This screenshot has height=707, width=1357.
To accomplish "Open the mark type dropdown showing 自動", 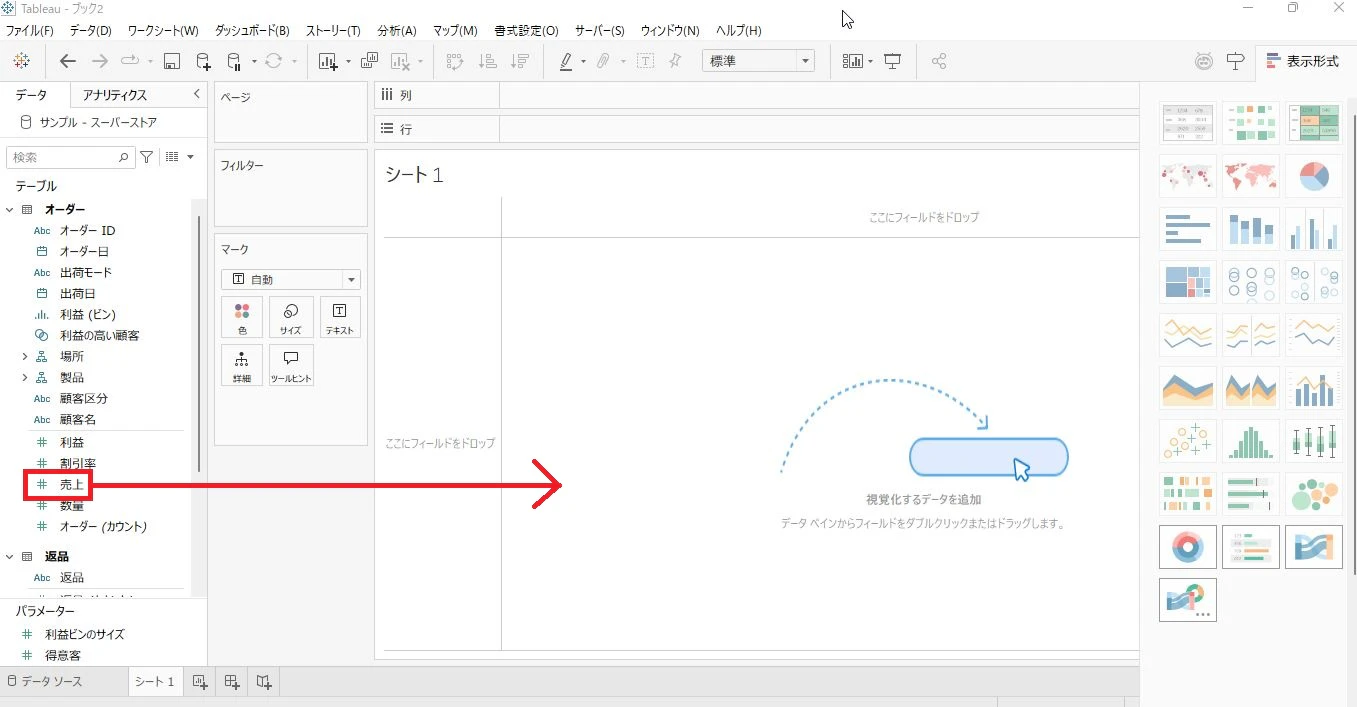I will 291,280.
